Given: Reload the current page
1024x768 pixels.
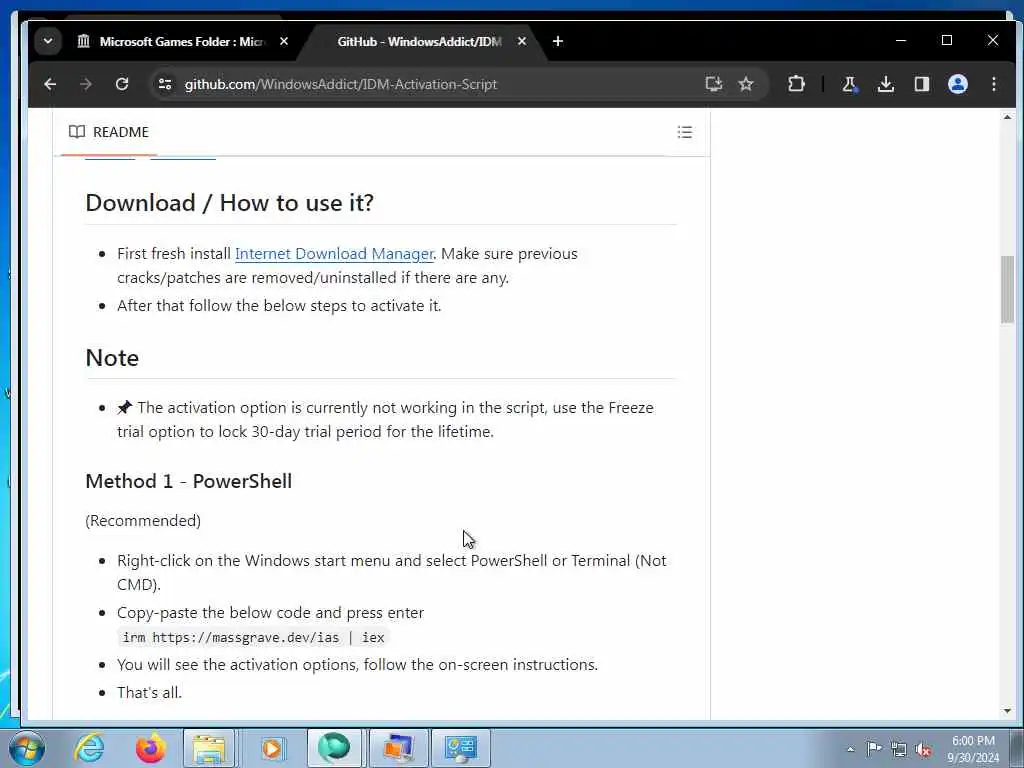Looking at the screenshot, I should pyautogui.click(x=121, y=84).
